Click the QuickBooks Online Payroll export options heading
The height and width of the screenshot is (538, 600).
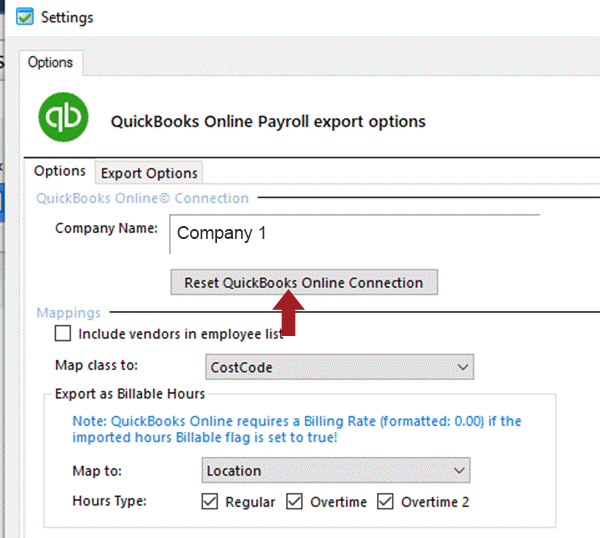point(268,122)
